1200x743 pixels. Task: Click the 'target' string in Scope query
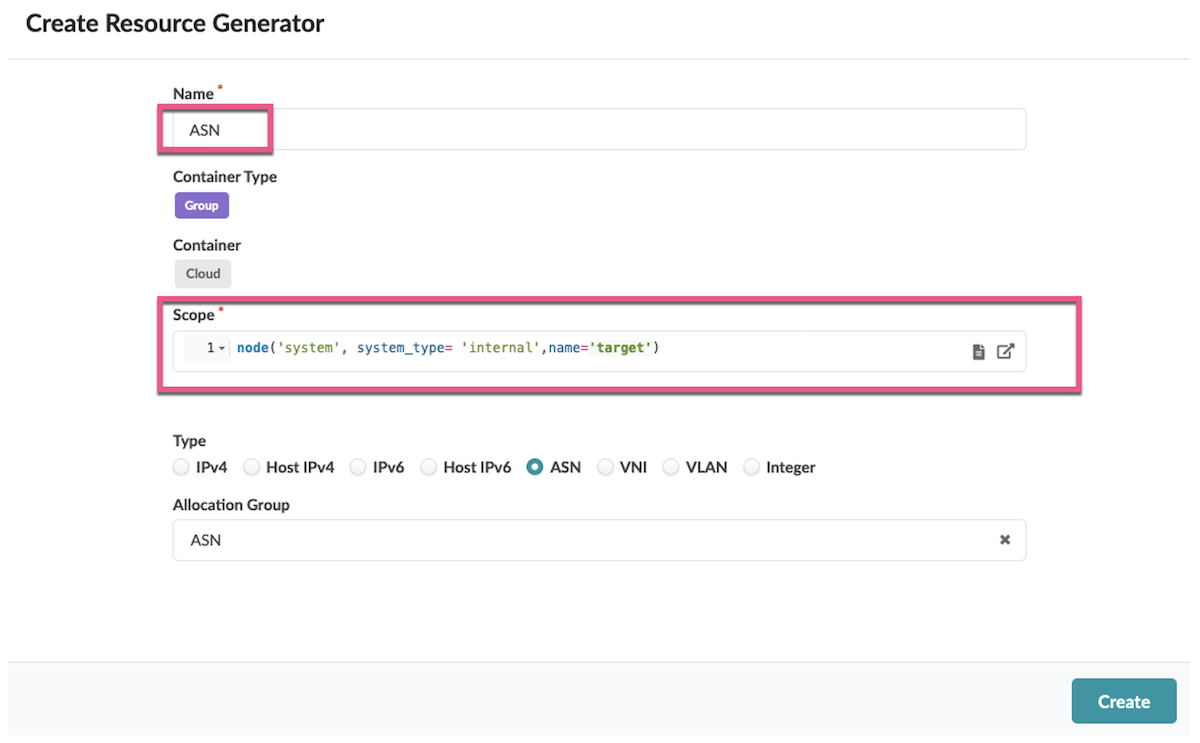click(x=621, y=348)
